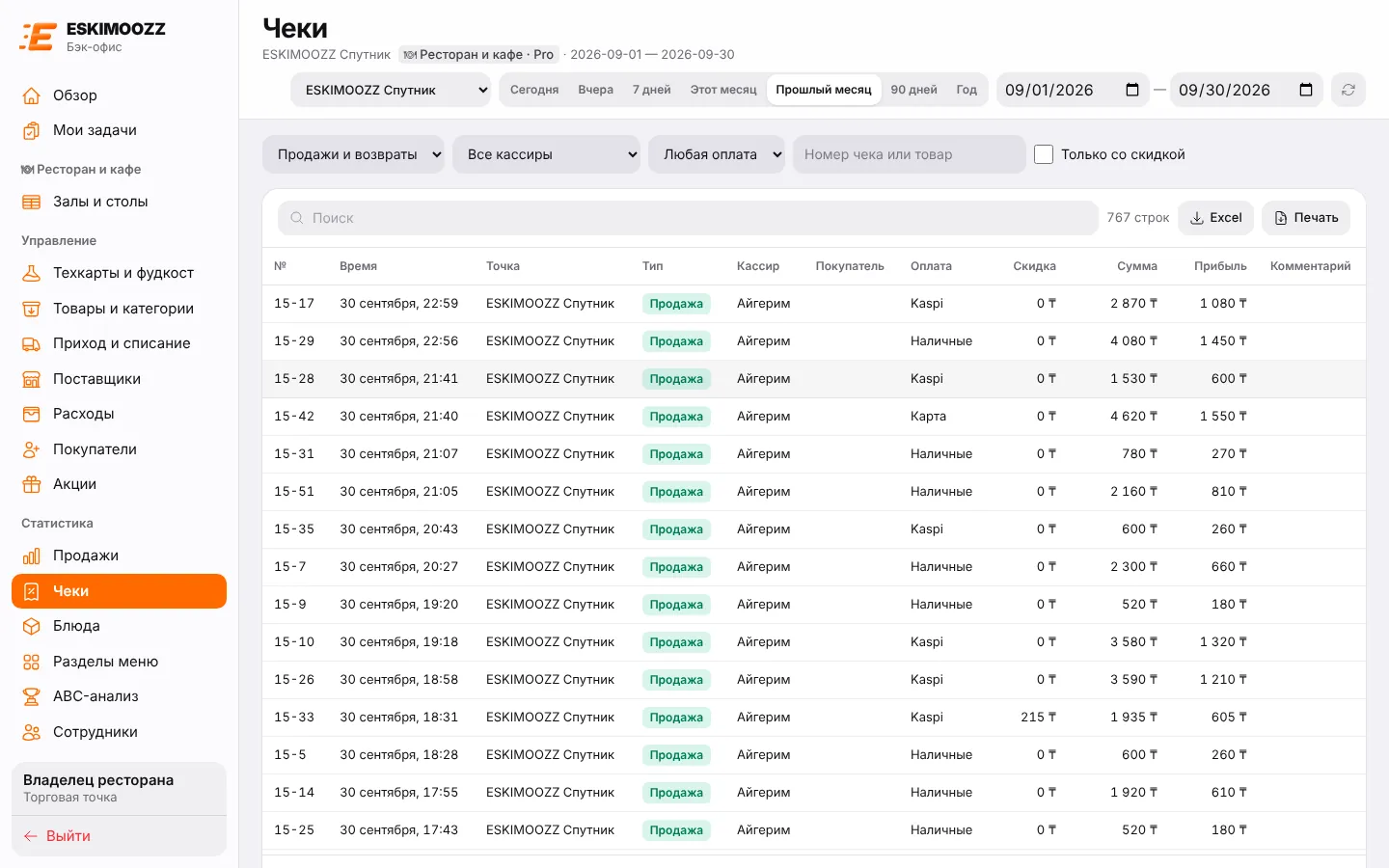Screen dimensions: 1389x868
Task: Click the Залы и столы icon
Action: [x=32, y=202]
